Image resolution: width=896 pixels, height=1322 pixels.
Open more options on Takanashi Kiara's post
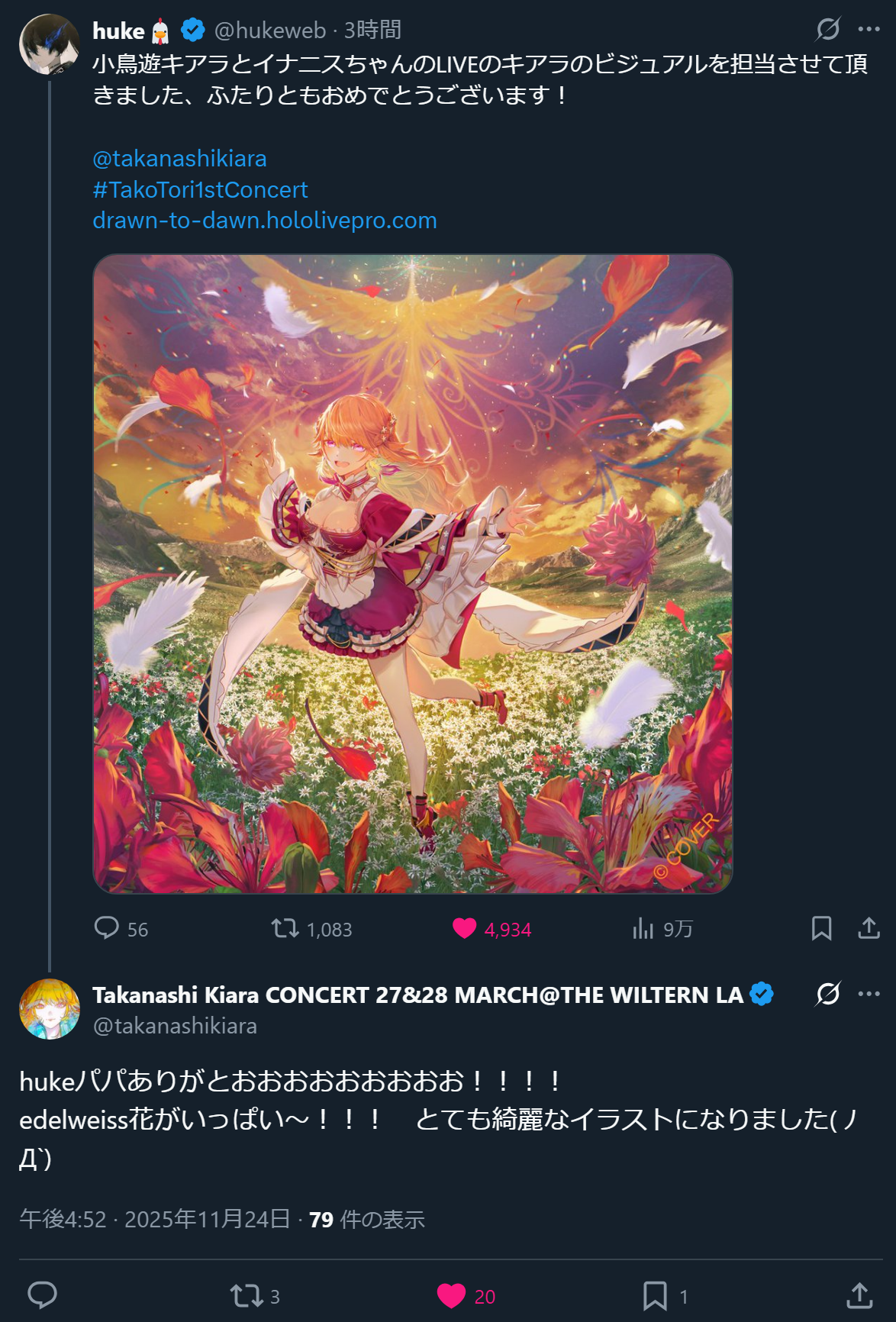[x=869, y=994]
